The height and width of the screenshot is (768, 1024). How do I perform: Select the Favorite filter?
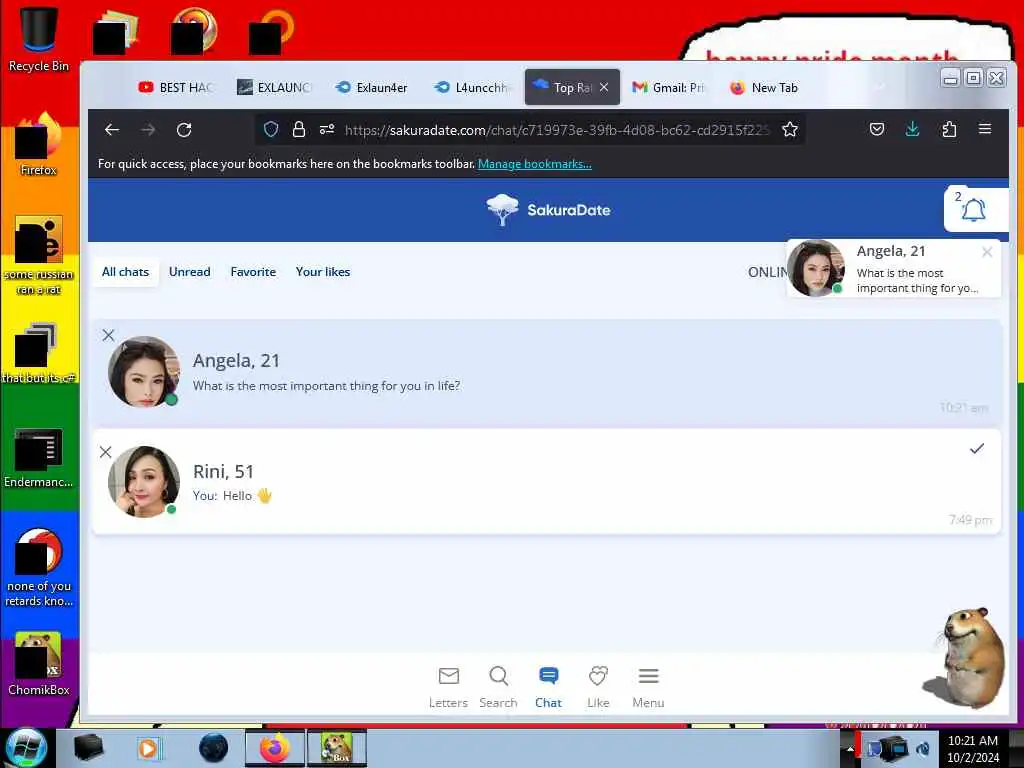tap(253, 272)
